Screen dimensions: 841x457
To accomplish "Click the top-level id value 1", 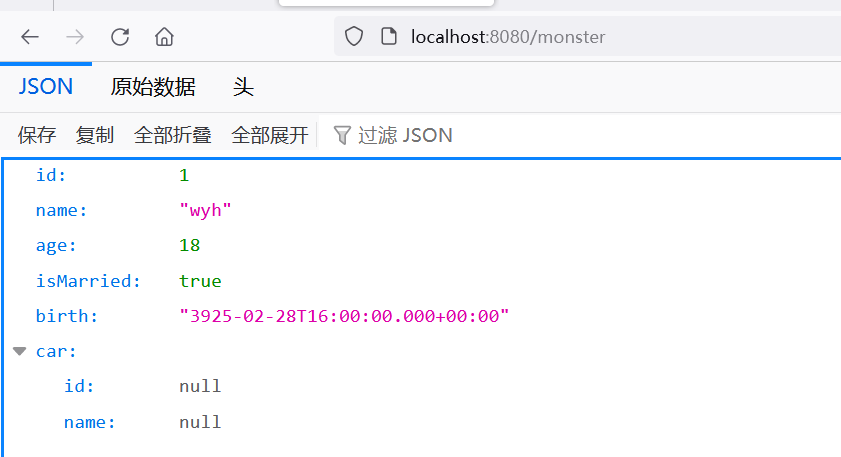I will tap(184, 175).
